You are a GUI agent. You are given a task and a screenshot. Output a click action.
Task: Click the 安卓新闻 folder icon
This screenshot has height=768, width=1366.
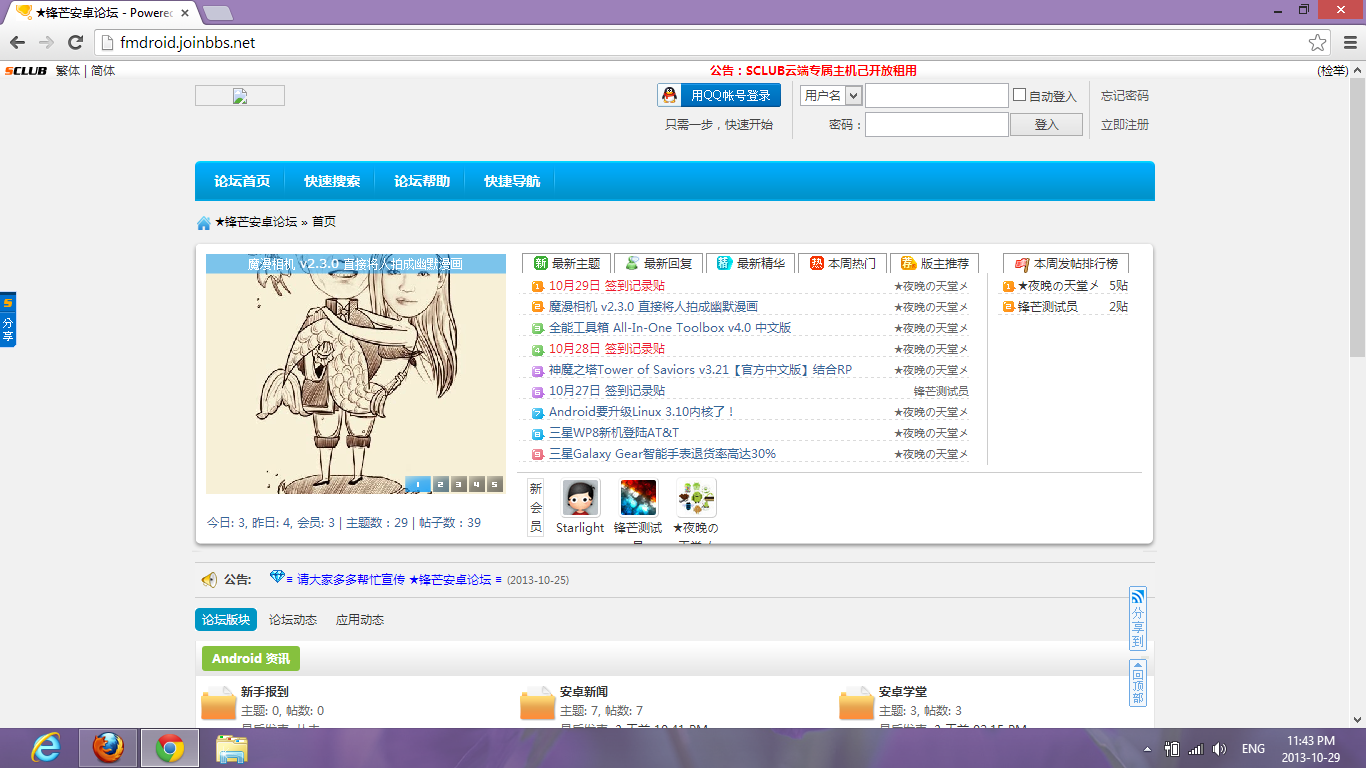[x=537, y=704]
